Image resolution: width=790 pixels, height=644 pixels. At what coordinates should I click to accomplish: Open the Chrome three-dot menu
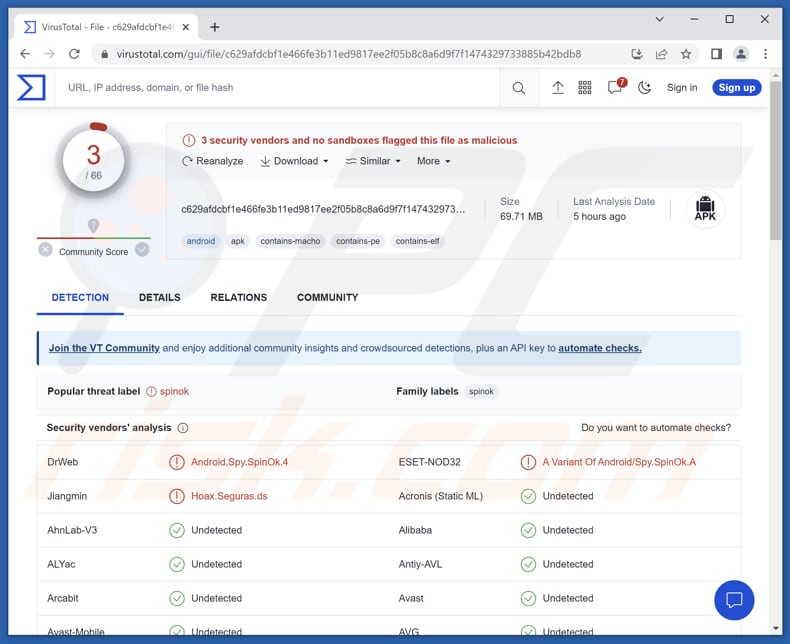click(765, 54)
